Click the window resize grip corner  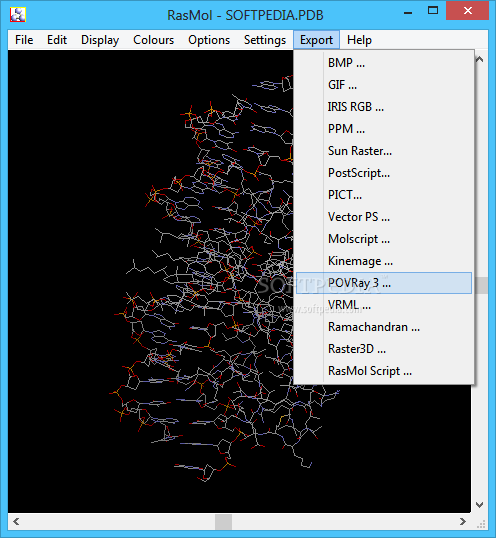pos(481,523)
